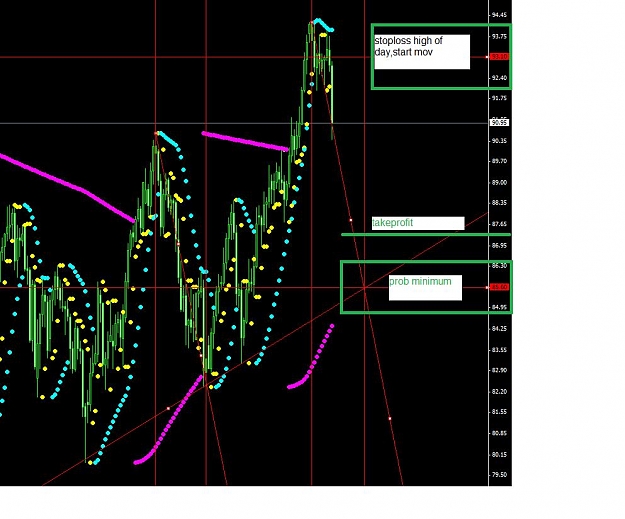Click the 86.95 price axis label
Viewport: 625px width, 519px height.
(499, 246)
